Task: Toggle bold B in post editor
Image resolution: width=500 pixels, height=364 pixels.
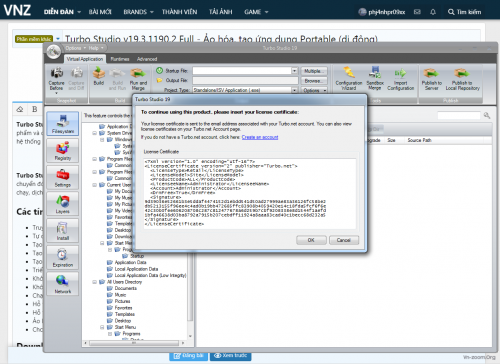Action: click(x=35, y=109)
